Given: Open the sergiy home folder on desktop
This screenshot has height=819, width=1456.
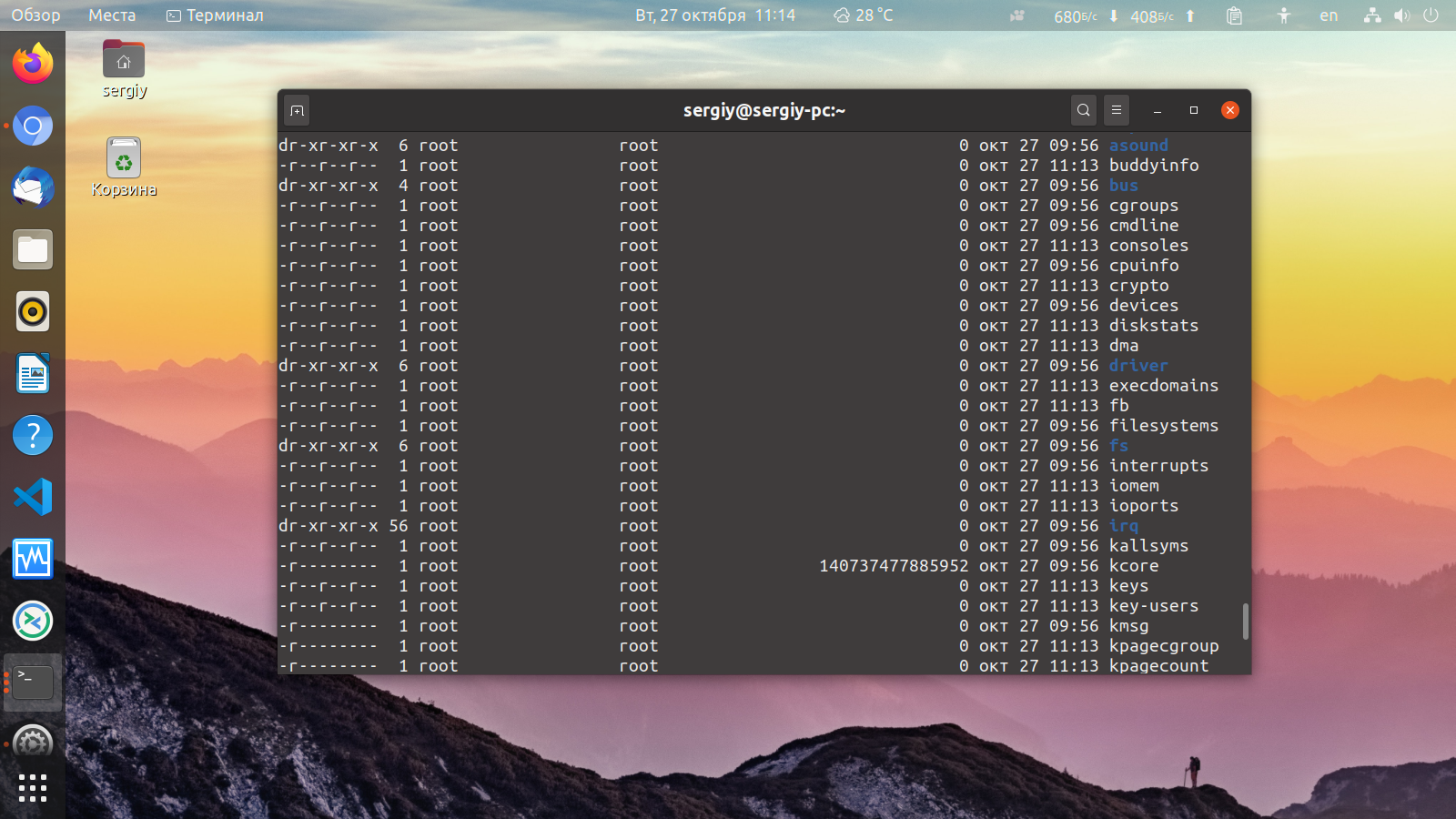Looking at the screenshot, I should (124, 69).
